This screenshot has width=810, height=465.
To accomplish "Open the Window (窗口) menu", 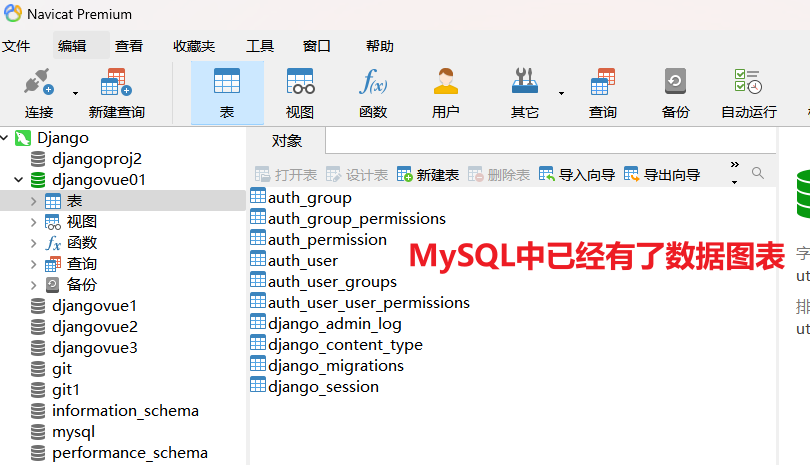I will coord(317,46).
